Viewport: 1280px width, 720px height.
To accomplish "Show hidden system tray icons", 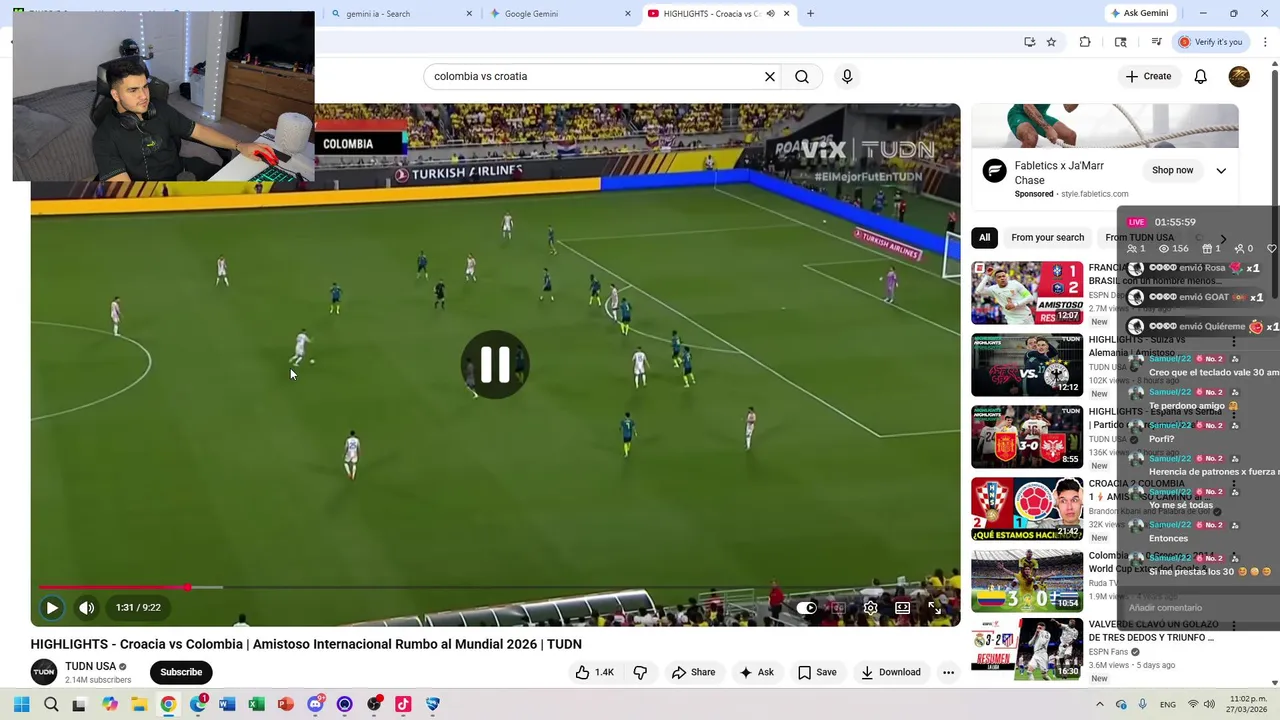I will pyautogui.click(x=1099, y=704).
